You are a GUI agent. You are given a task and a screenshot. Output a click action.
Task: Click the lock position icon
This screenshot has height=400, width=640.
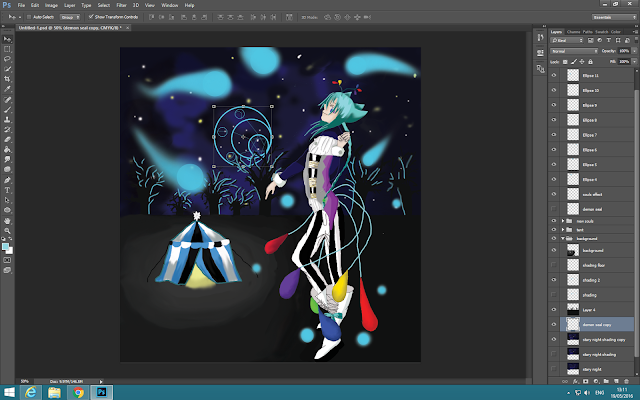[582, 62]
